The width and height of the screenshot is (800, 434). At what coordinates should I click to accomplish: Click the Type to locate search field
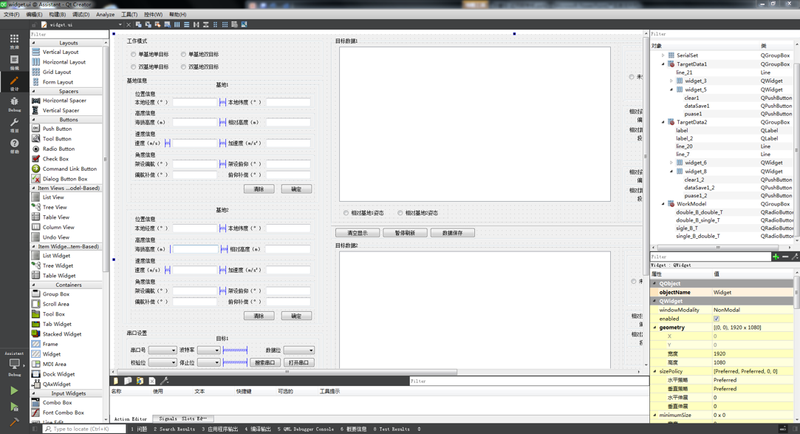(x=84, y=429)
